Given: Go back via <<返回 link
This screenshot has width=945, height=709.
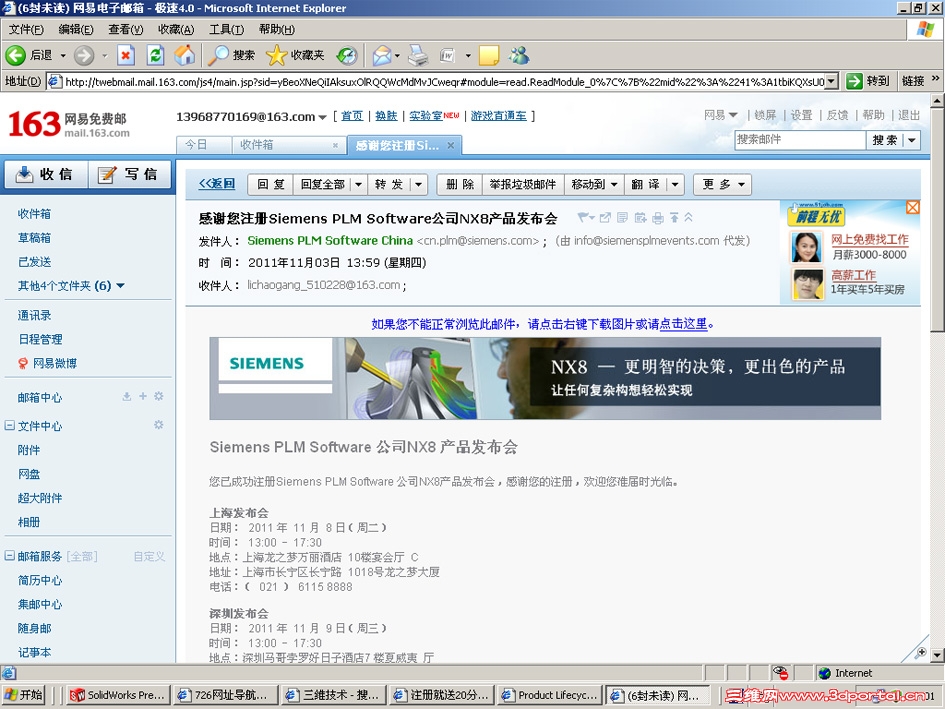Looking at the screenshot, I should pyautogui.click(x=216, y=184).
